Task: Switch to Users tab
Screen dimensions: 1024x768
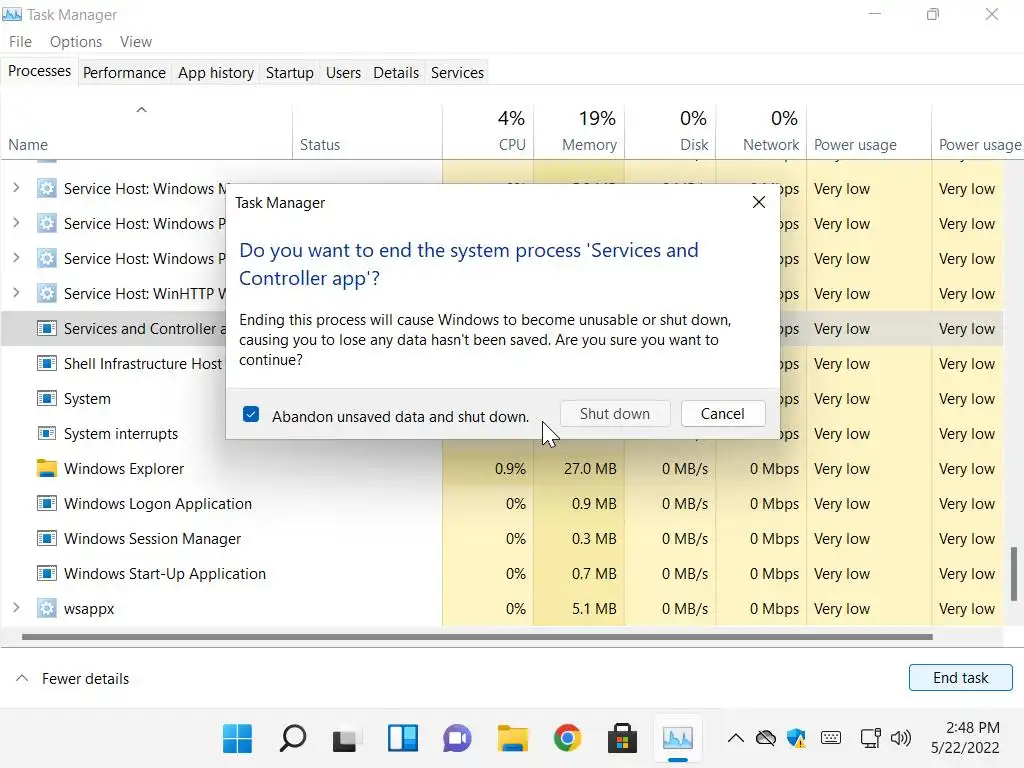Action: click(344, 72)
